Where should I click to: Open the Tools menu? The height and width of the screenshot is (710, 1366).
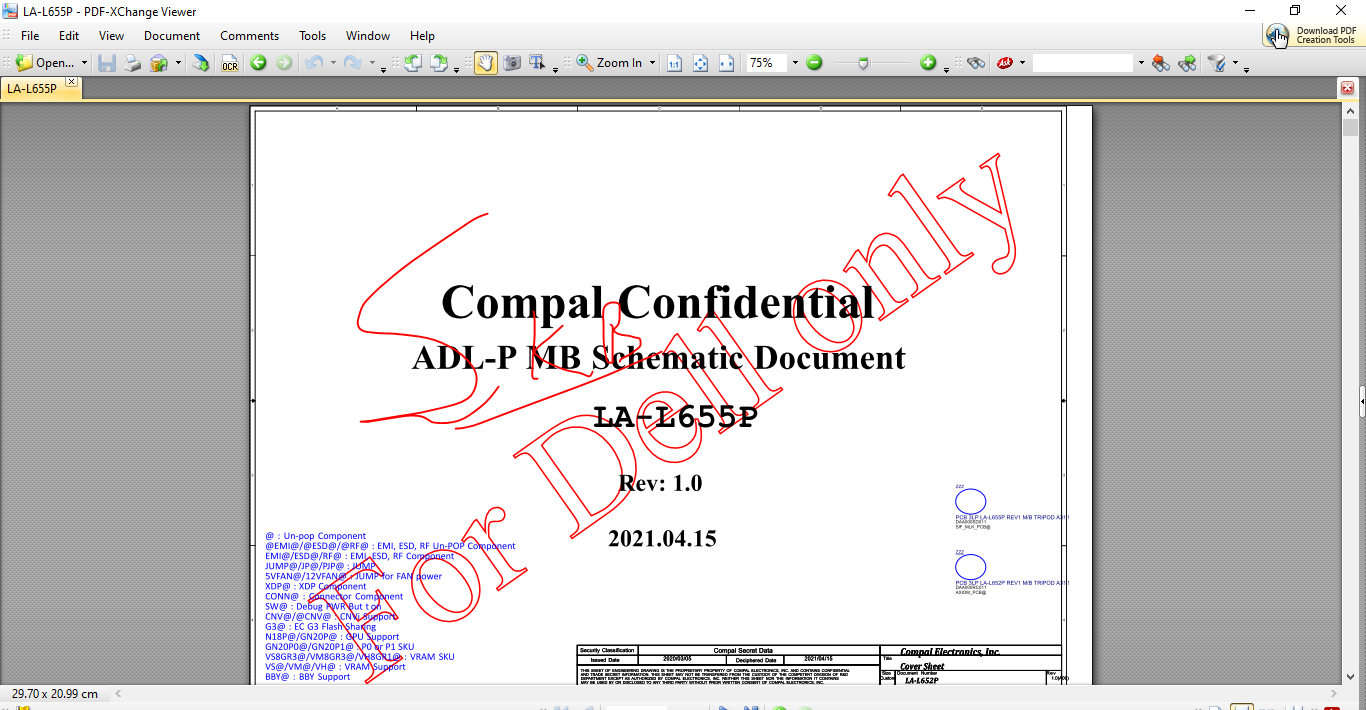313,36
